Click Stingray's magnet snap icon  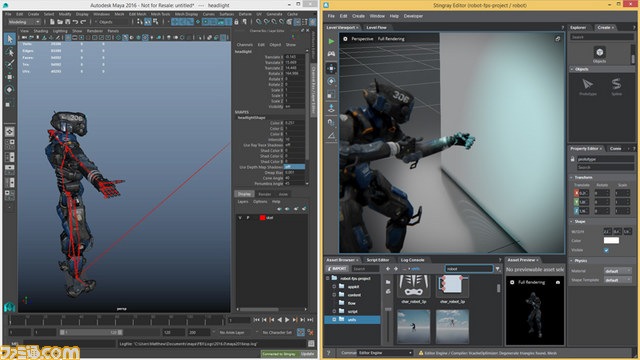[331, 122]
